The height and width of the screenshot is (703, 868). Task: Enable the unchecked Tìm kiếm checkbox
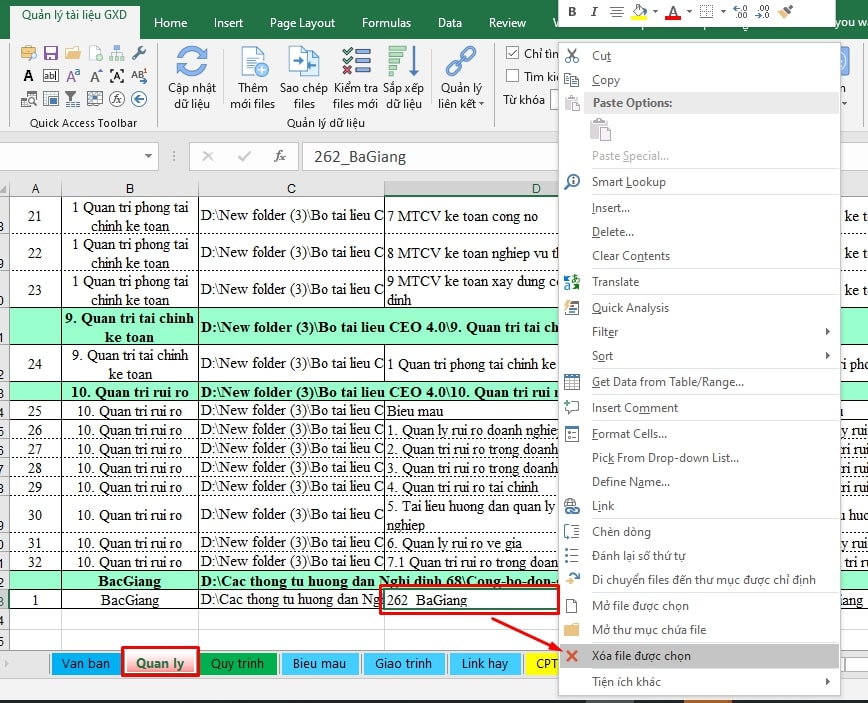tap(513, 76)
